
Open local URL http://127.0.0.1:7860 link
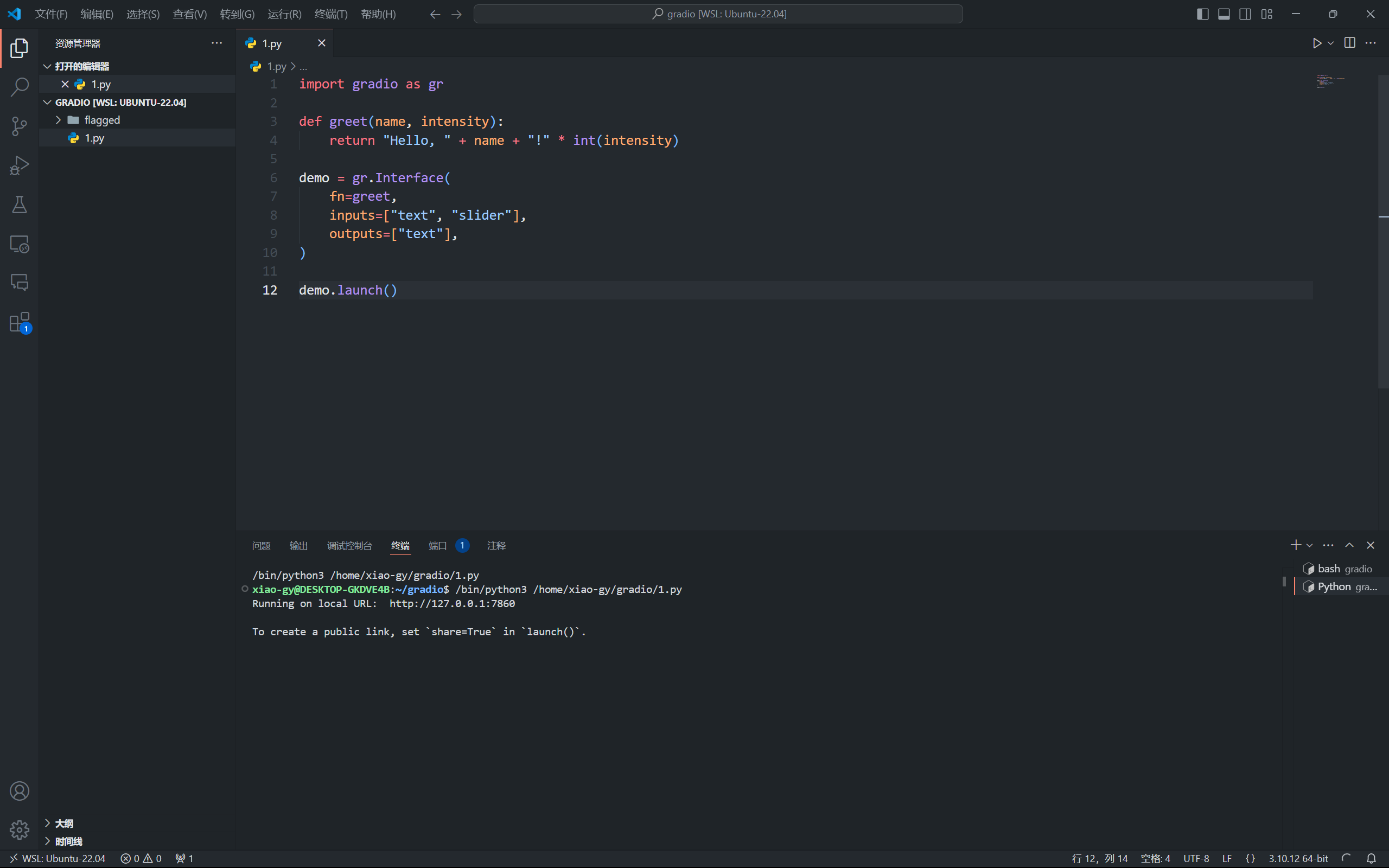453,603
